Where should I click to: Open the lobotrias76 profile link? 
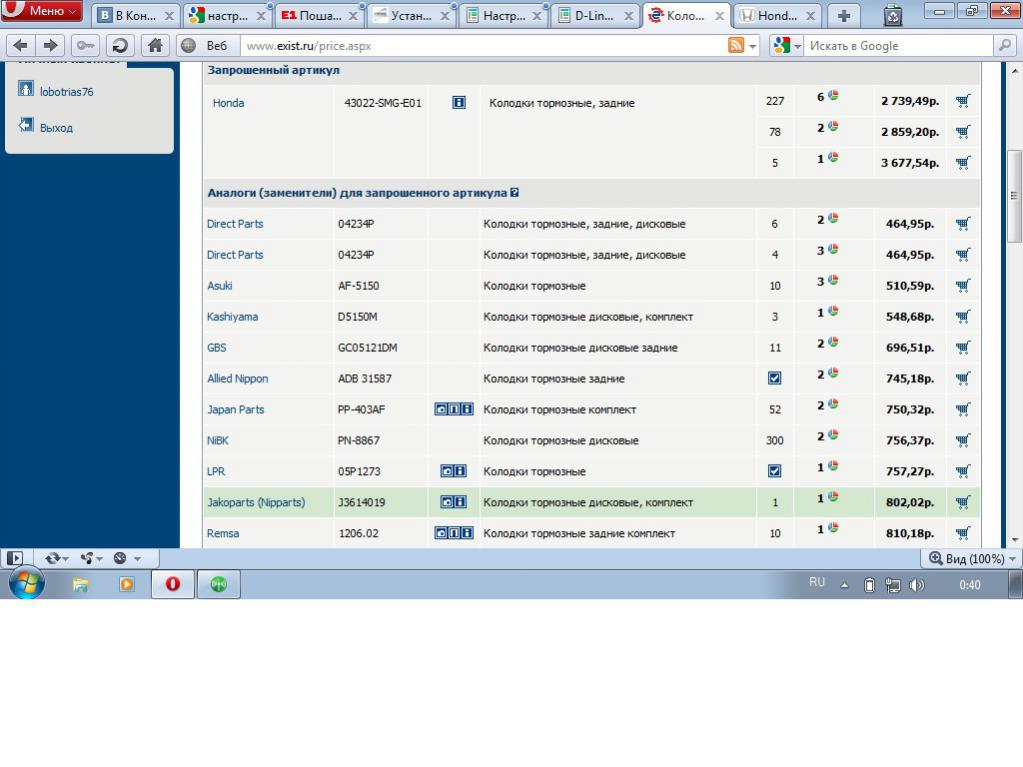pyautogui.click(x=67, y=92)
